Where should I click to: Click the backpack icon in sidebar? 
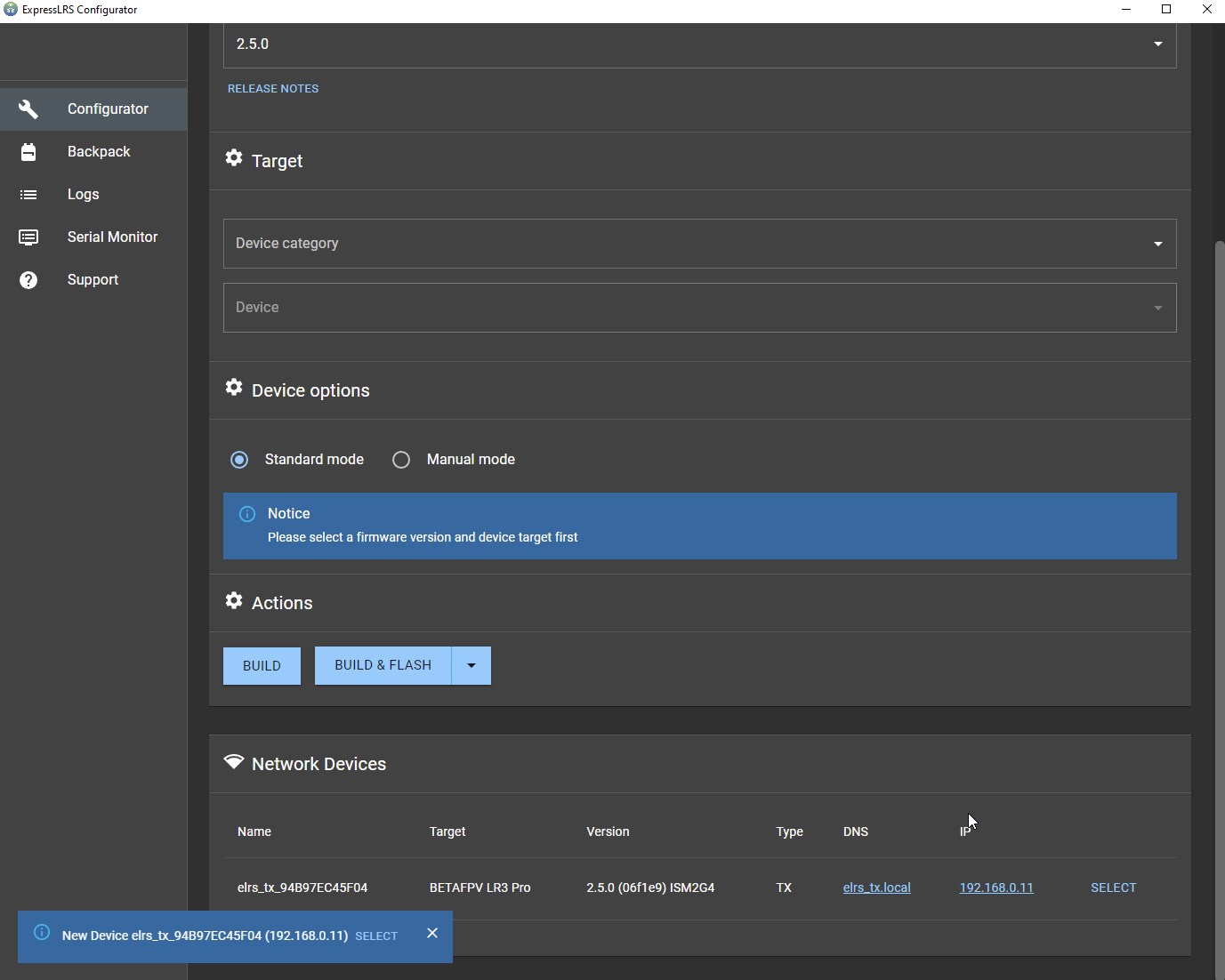click(28, 152)
